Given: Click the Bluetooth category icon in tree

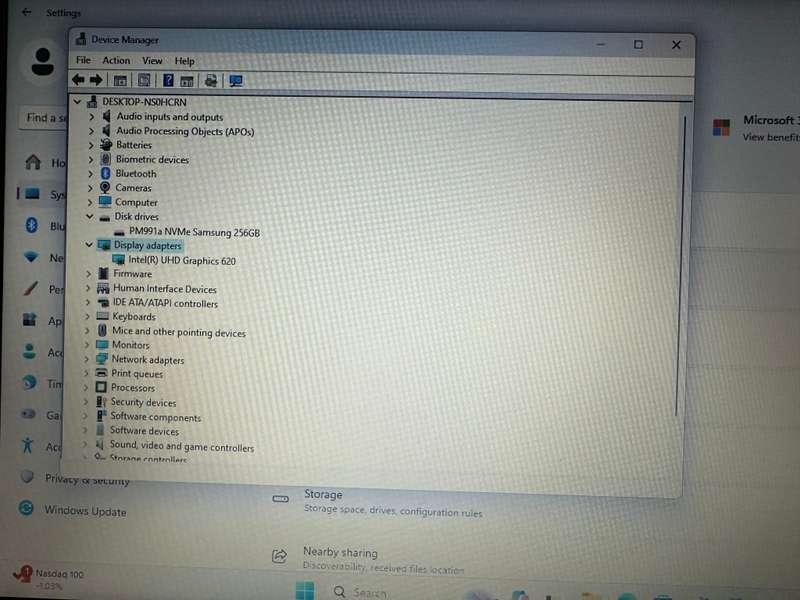Looking at the screenshot, I should tap(106, 174).
